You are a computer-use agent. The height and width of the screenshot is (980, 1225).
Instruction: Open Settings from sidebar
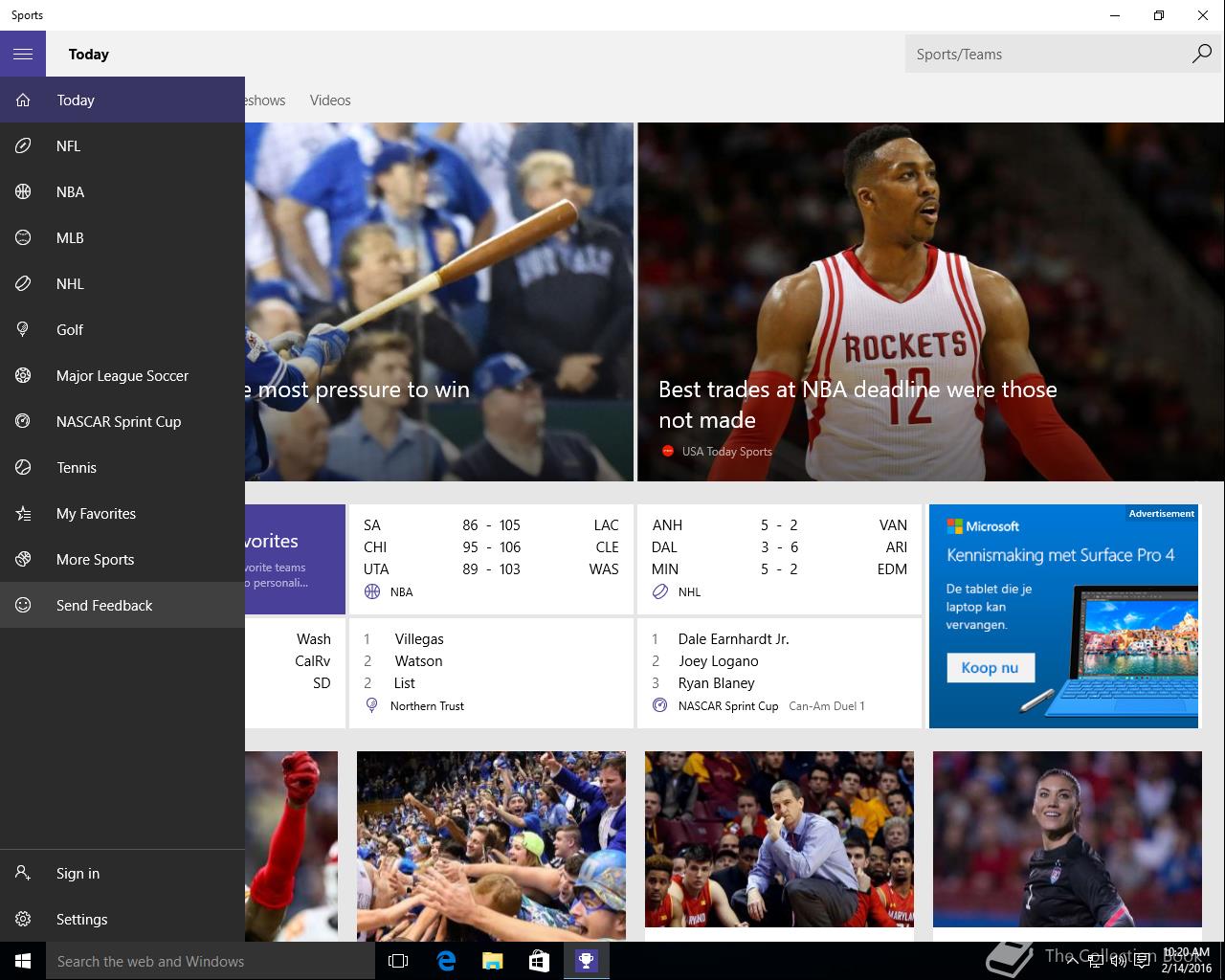point(122,919)
